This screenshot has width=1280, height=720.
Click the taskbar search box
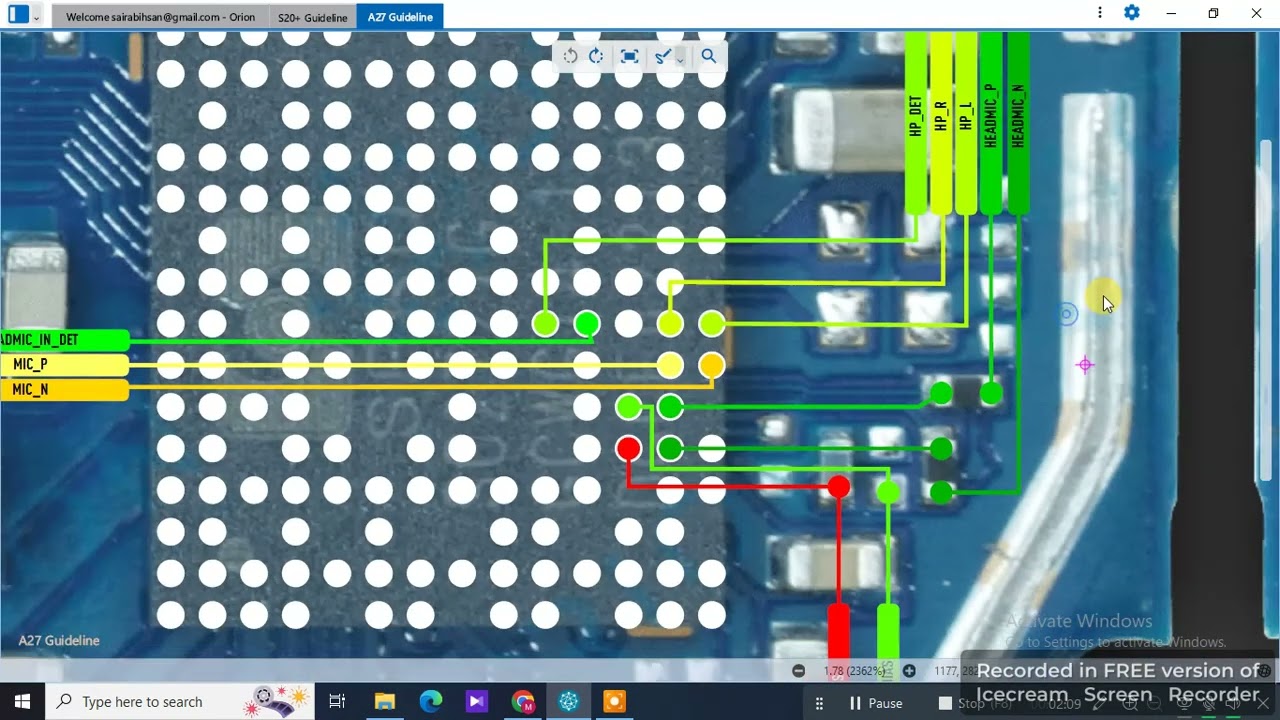click(x=180, y=702)
